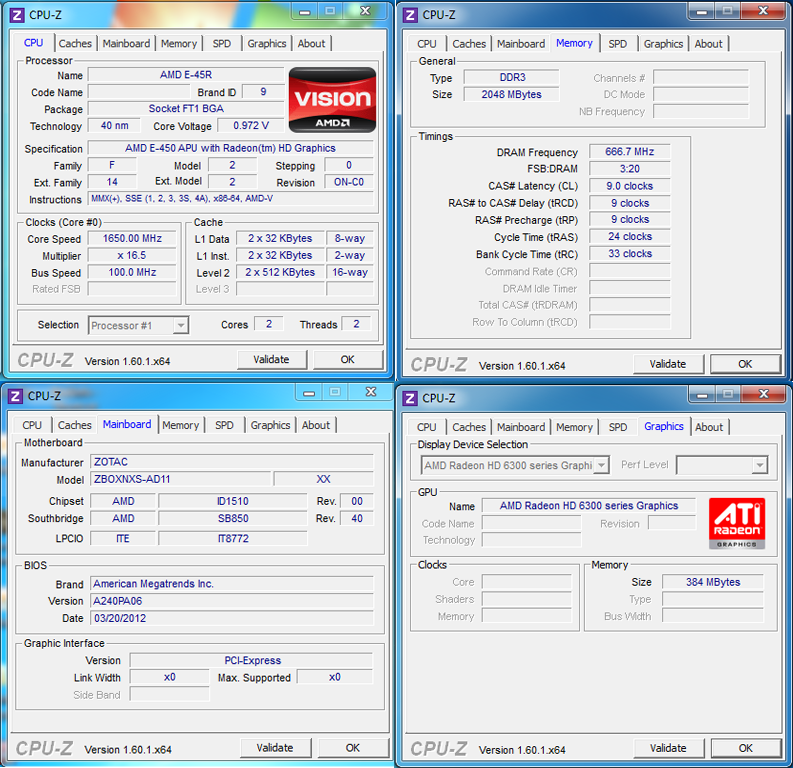The width and height of the screenshot is (793, 768).
Task: Click the Level 2 cache 2 x 512 KBytes value
Action: (x=280, y=272)
